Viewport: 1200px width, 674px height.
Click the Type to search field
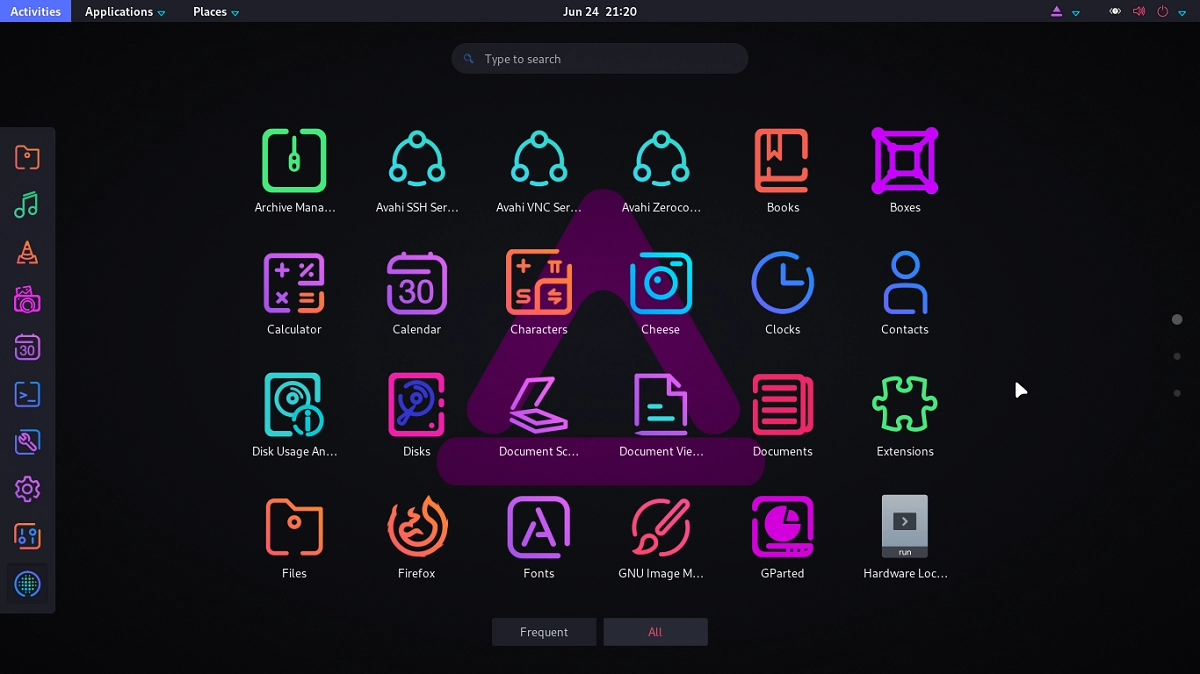coord(600,59)
